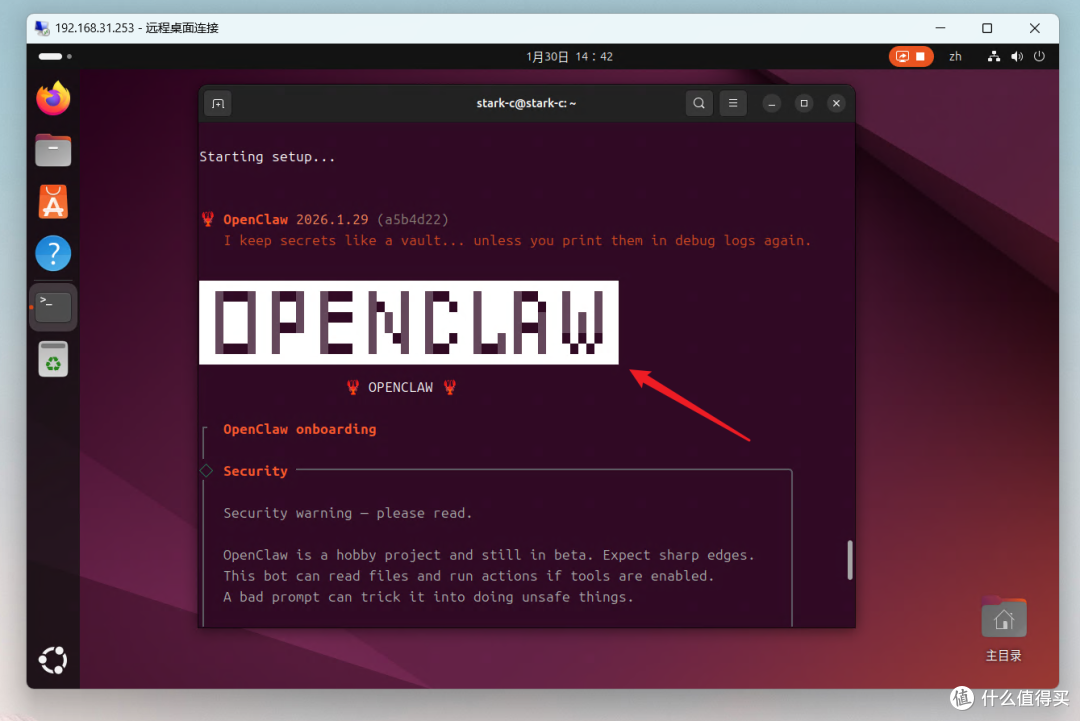Open the Help icon in dock

[x=53, y=253]
